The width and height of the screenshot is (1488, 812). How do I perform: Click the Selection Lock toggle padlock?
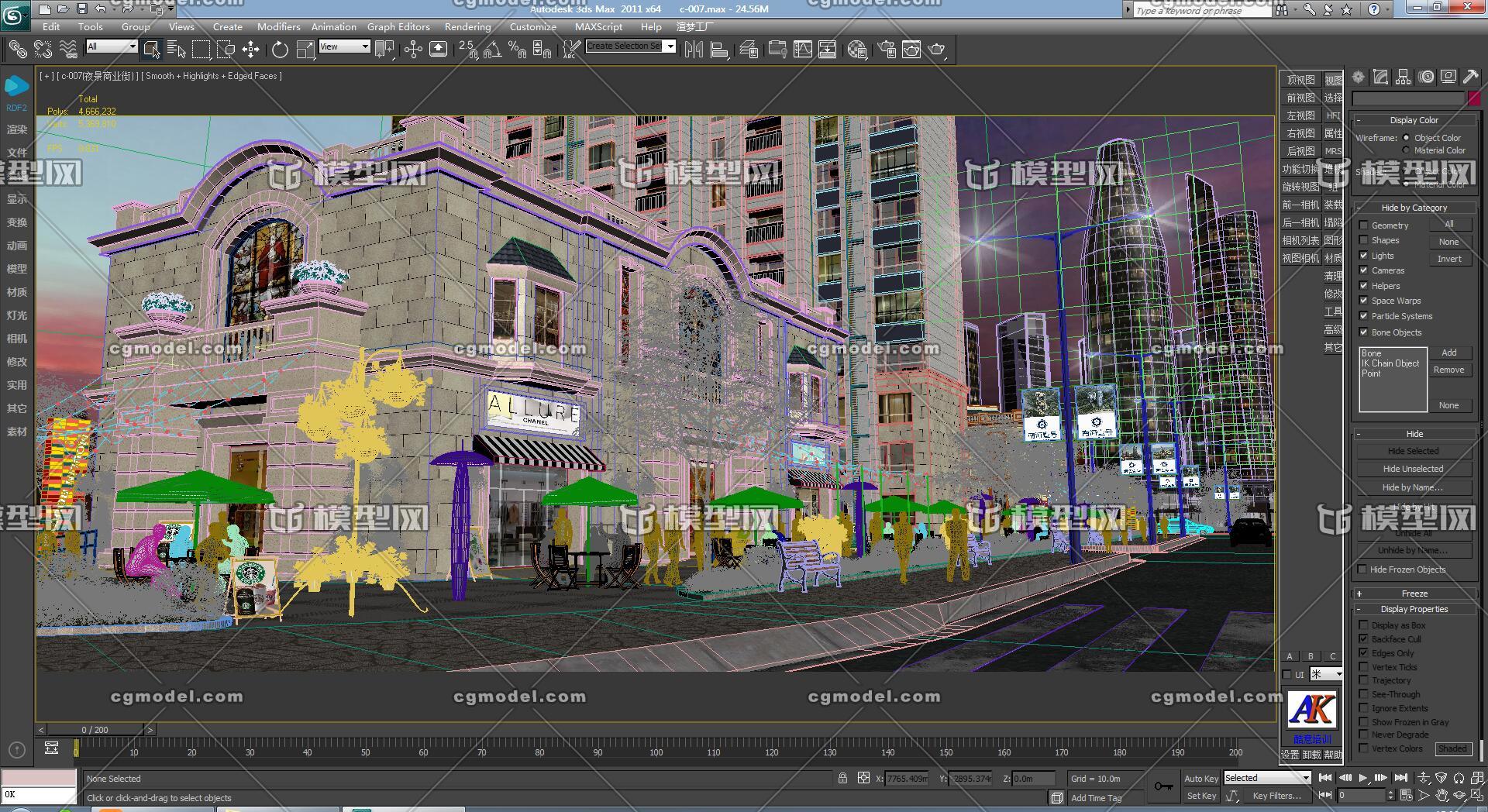coord(842,778)
